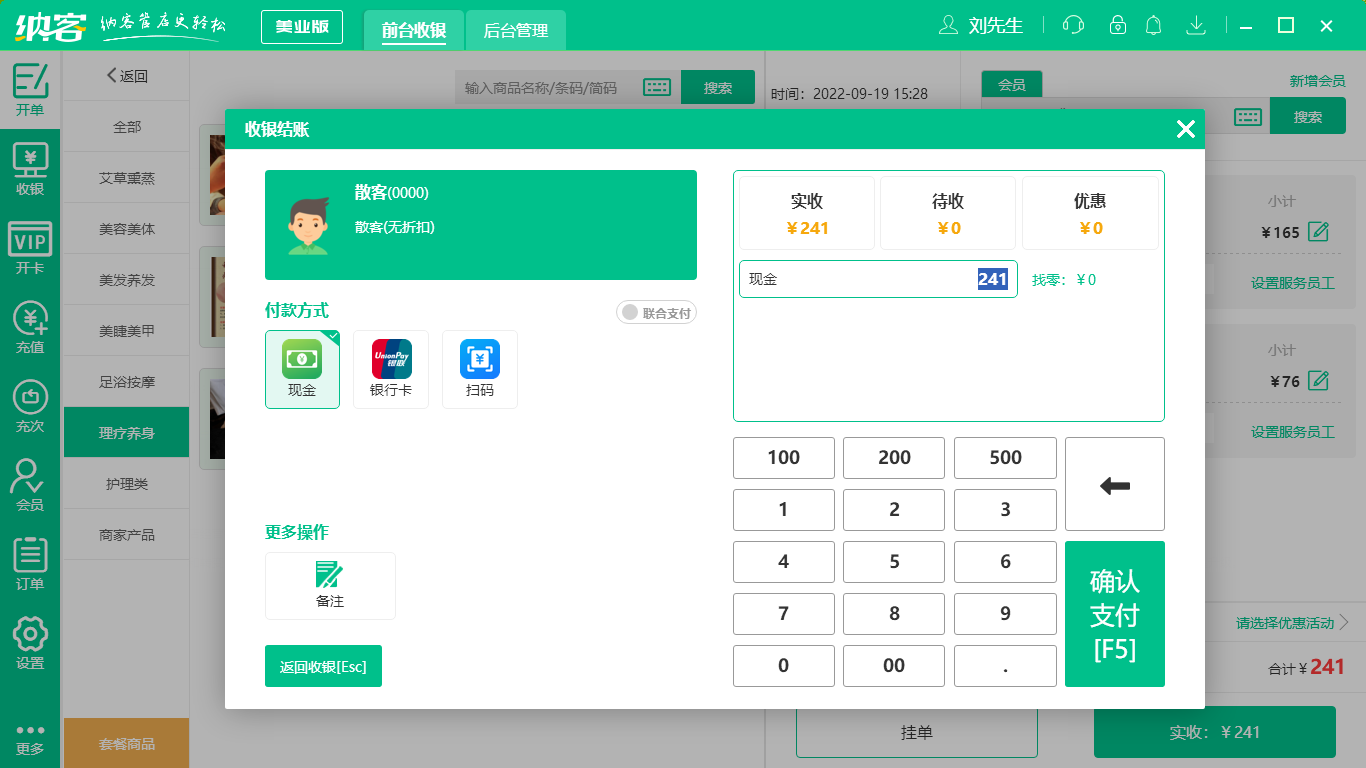Screen dimensions: 1366x768
Task: Choose 扫码 payment method
Action: coord(480,369)
